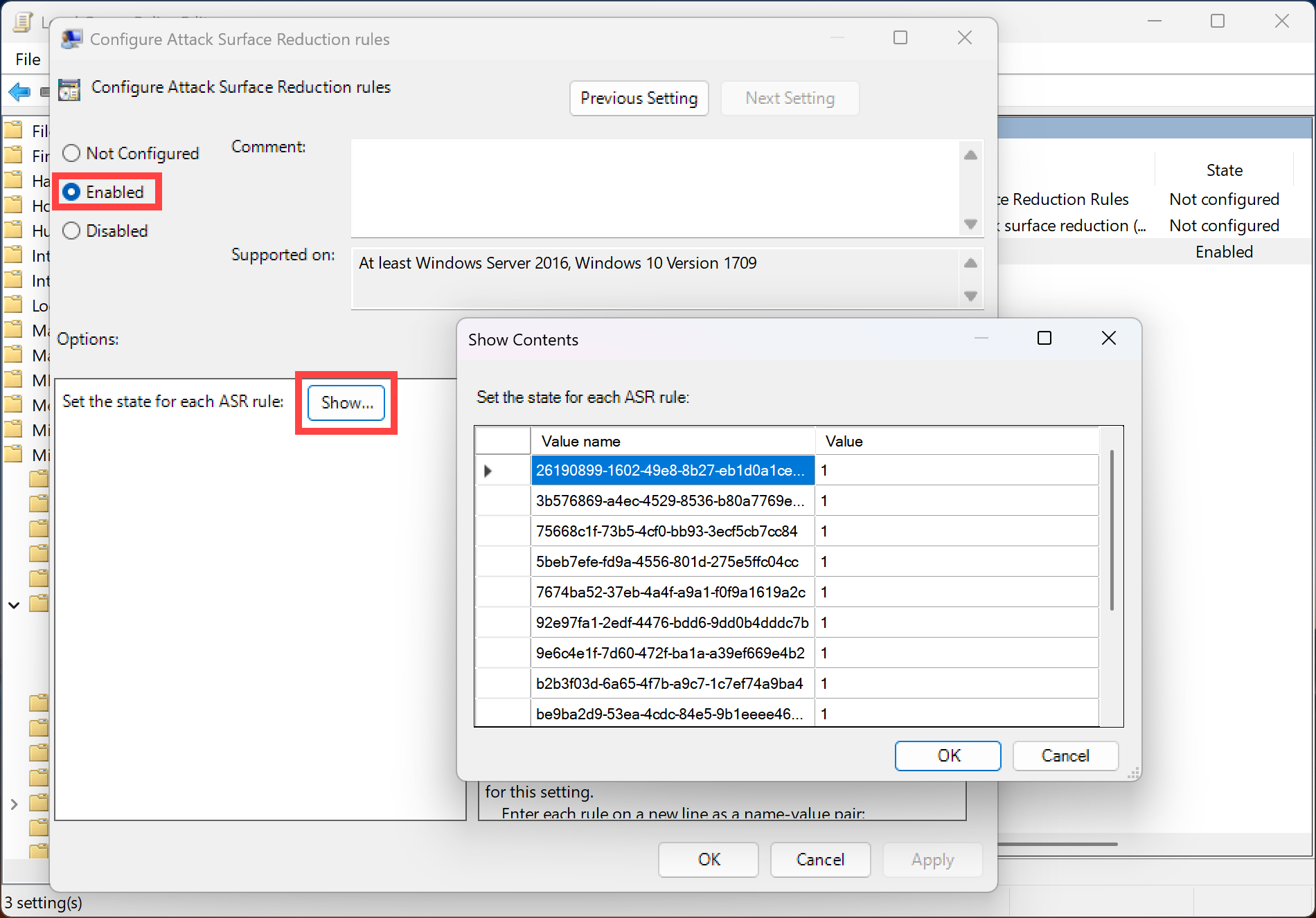Select rule 26190899-1602-49e8-8b27-eb1d0a1ce value name
Screen dimensions: 1316x918
click(x=673, y=470)
